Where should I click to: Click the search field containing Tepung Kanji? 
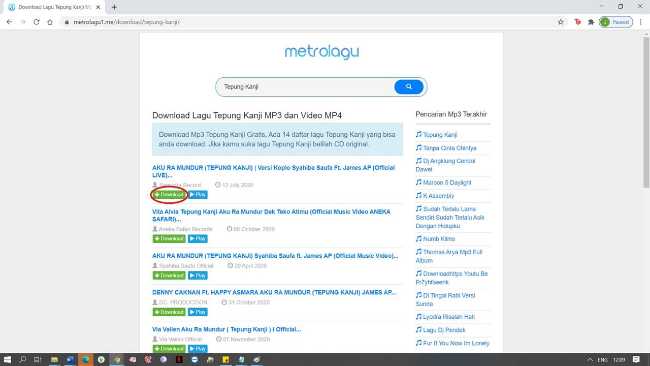pyautogui.click(x=305, y=87)
